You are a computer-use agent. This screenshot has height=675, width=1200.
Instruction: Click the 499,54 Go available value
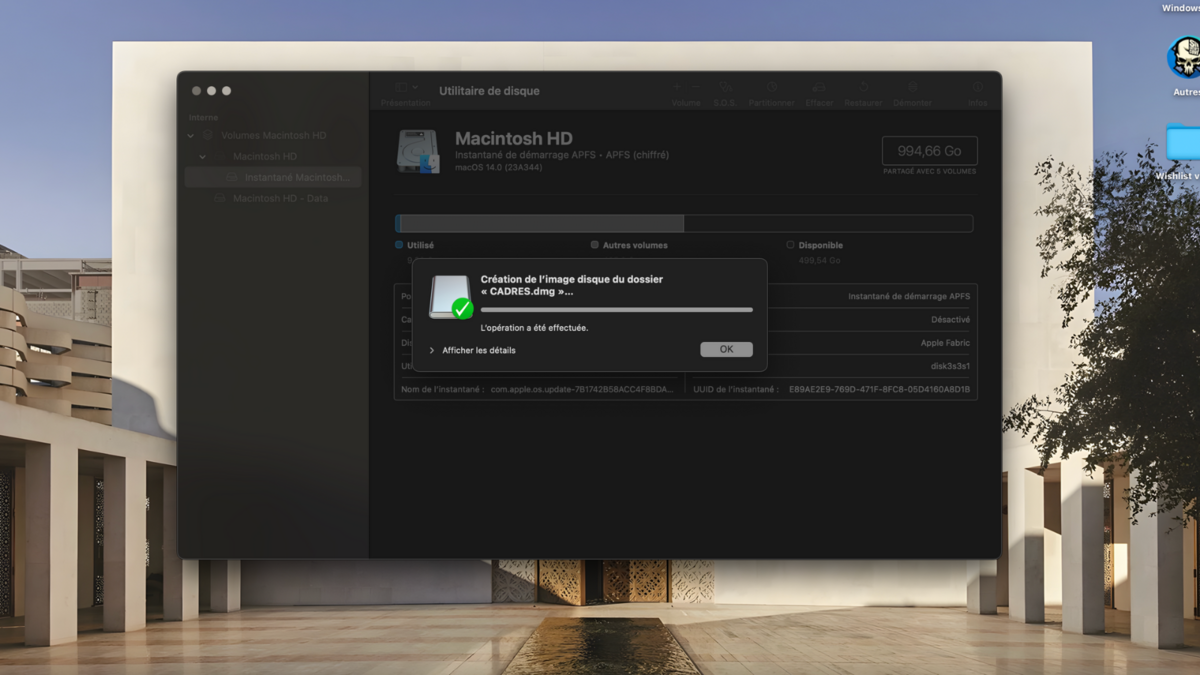(819, 260)
